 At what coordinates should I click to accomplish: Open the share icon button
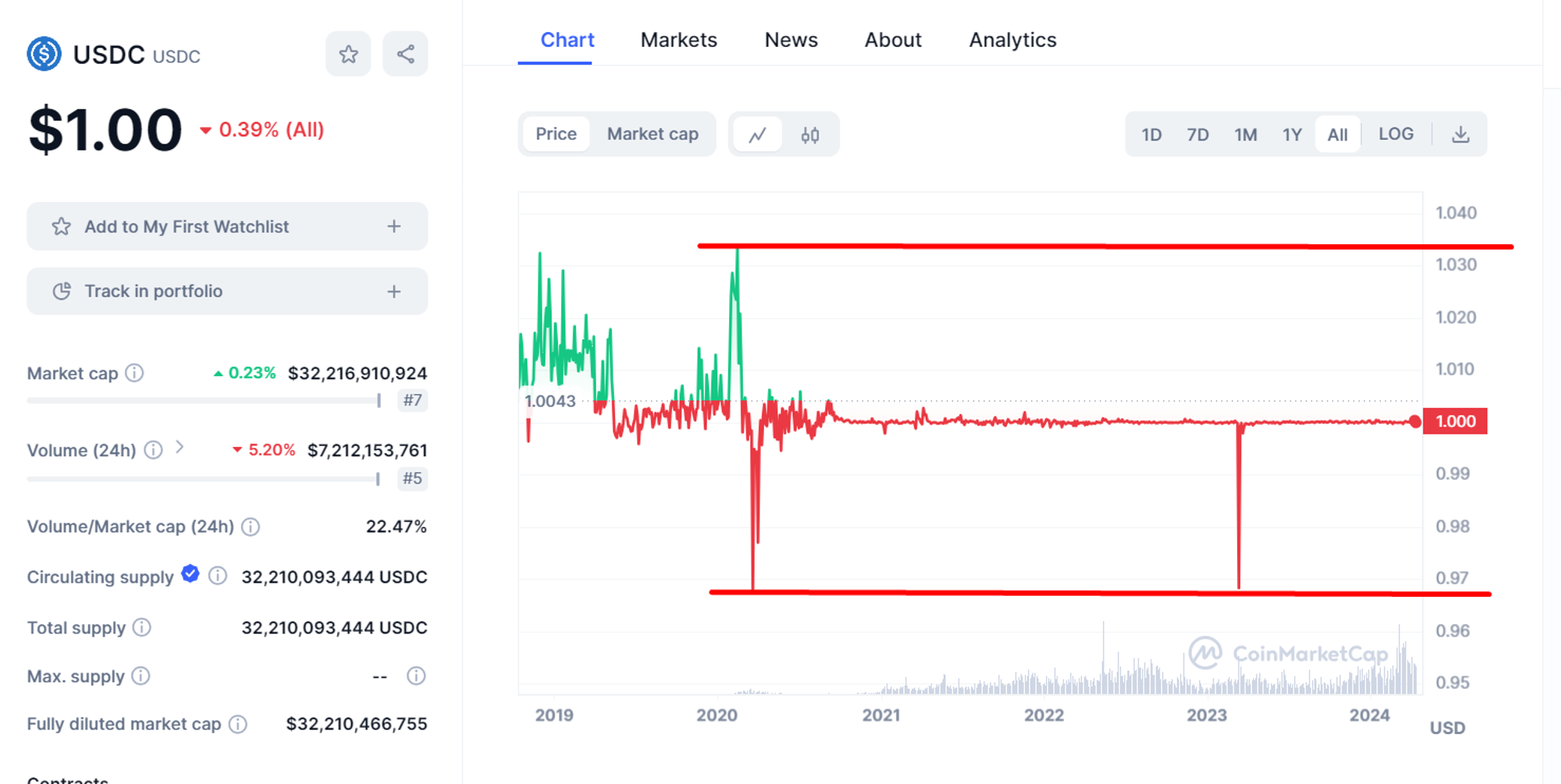(405, 54)
